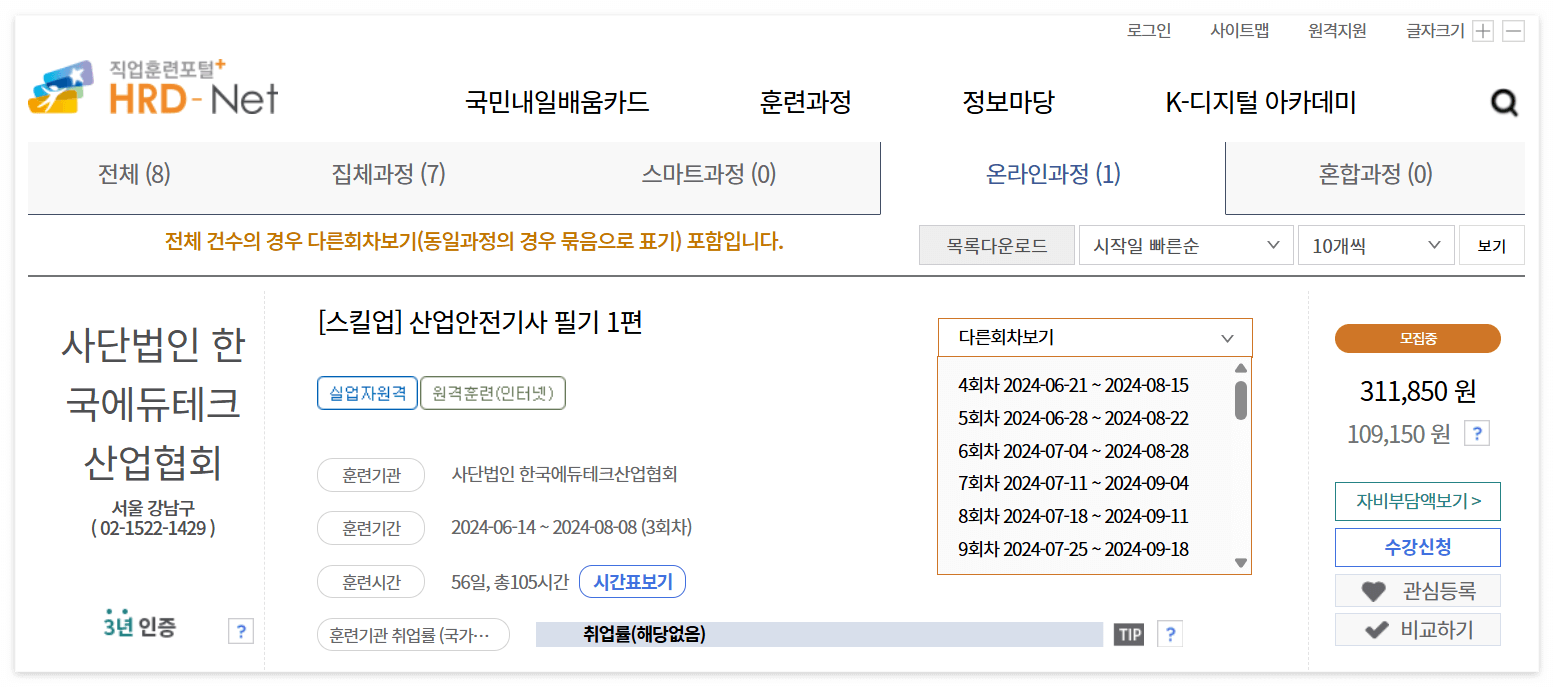The height and width of the screenshot is (687, 1554).
Task: Click the help question mark beside 109,150 원
Action: (x=1476, y=433)
